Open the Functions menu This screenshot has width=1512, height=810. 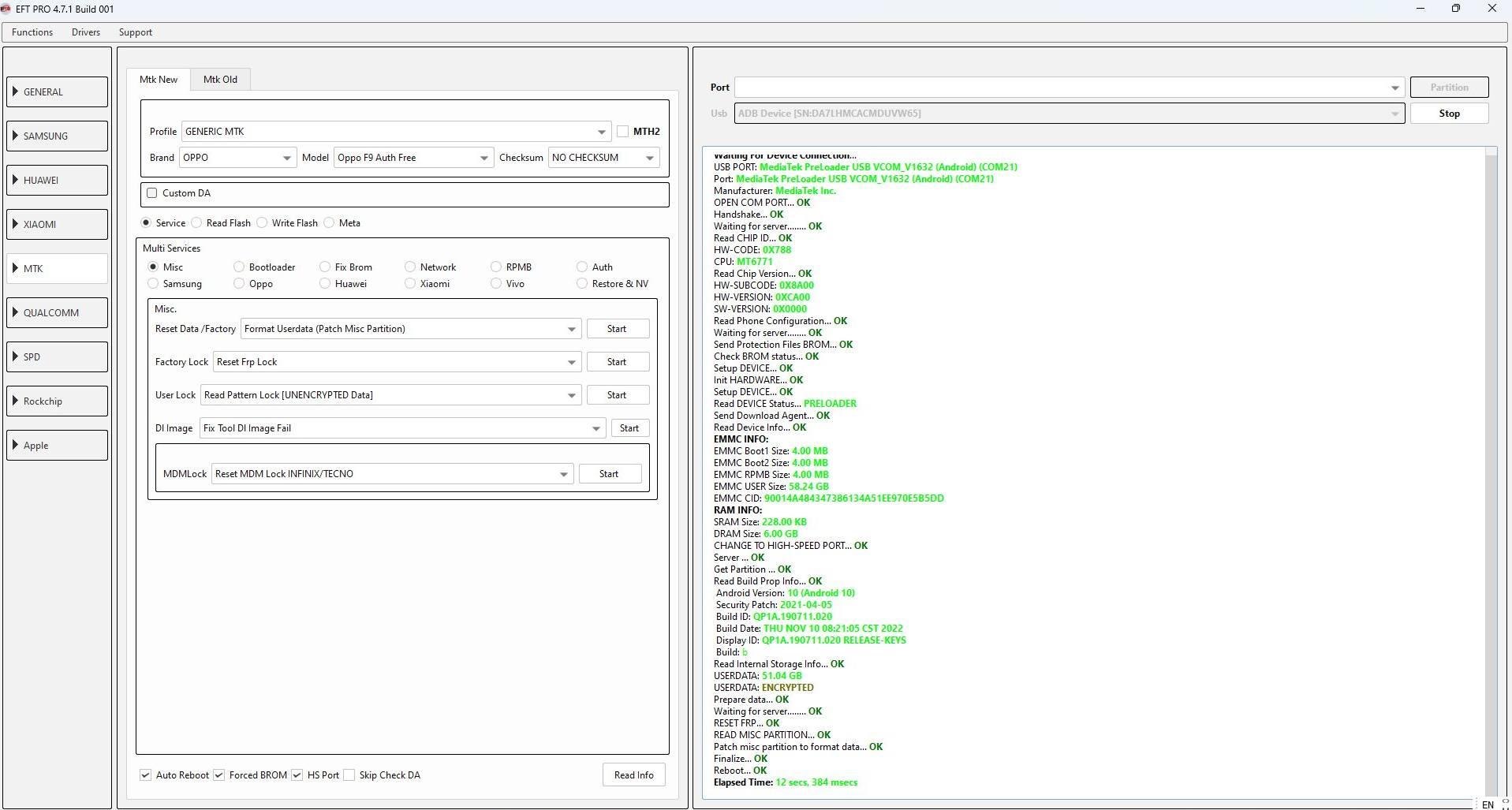pyautogui.click(x=32, y=32)
